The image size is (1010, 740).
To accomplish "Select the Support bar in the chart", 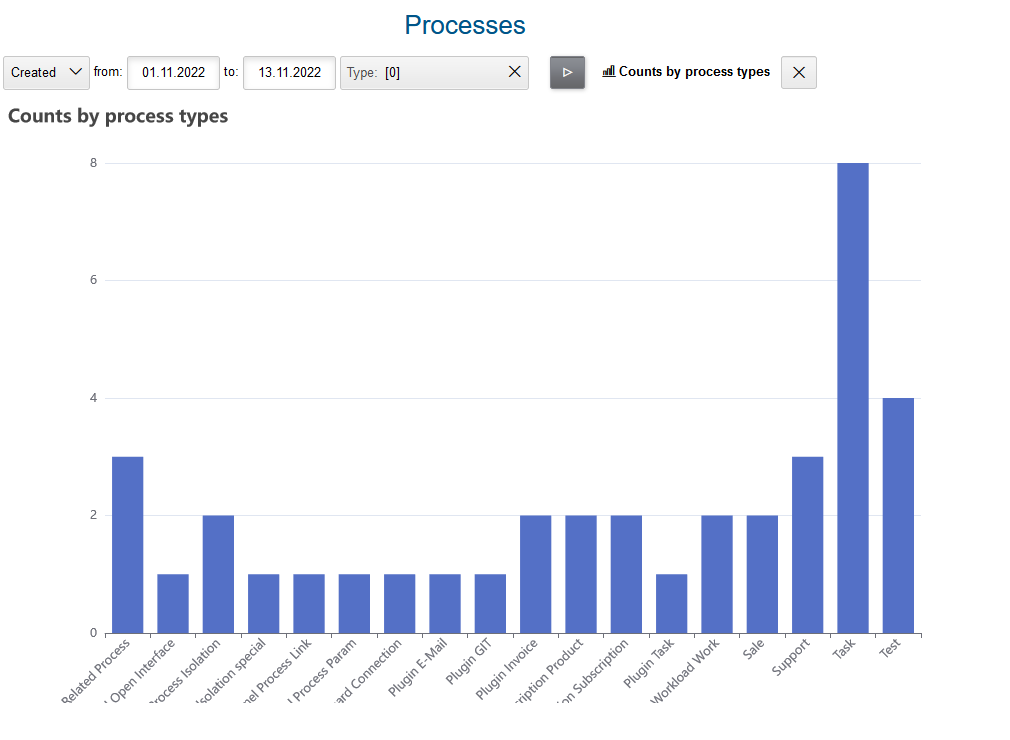I will [807, 545].
